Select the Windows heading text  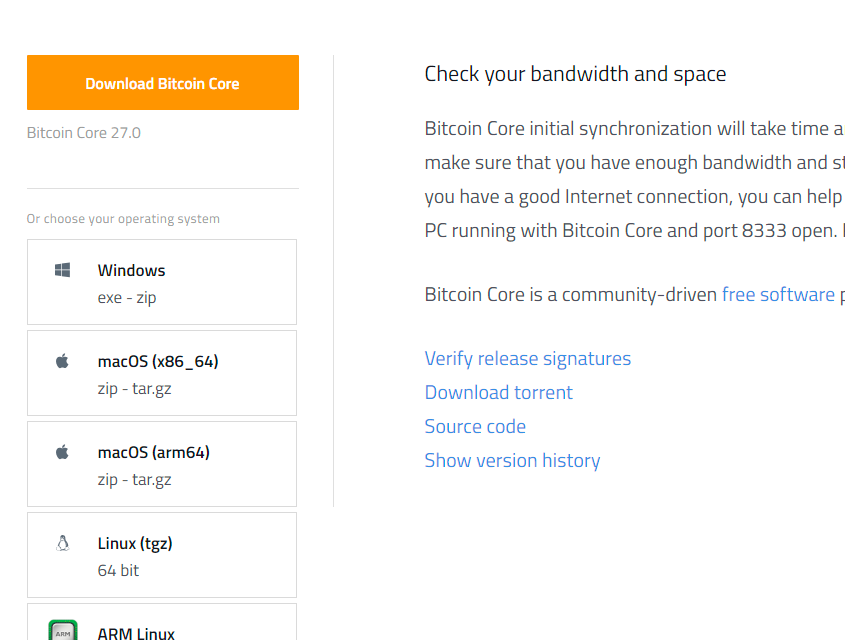(x=131, y=270)
